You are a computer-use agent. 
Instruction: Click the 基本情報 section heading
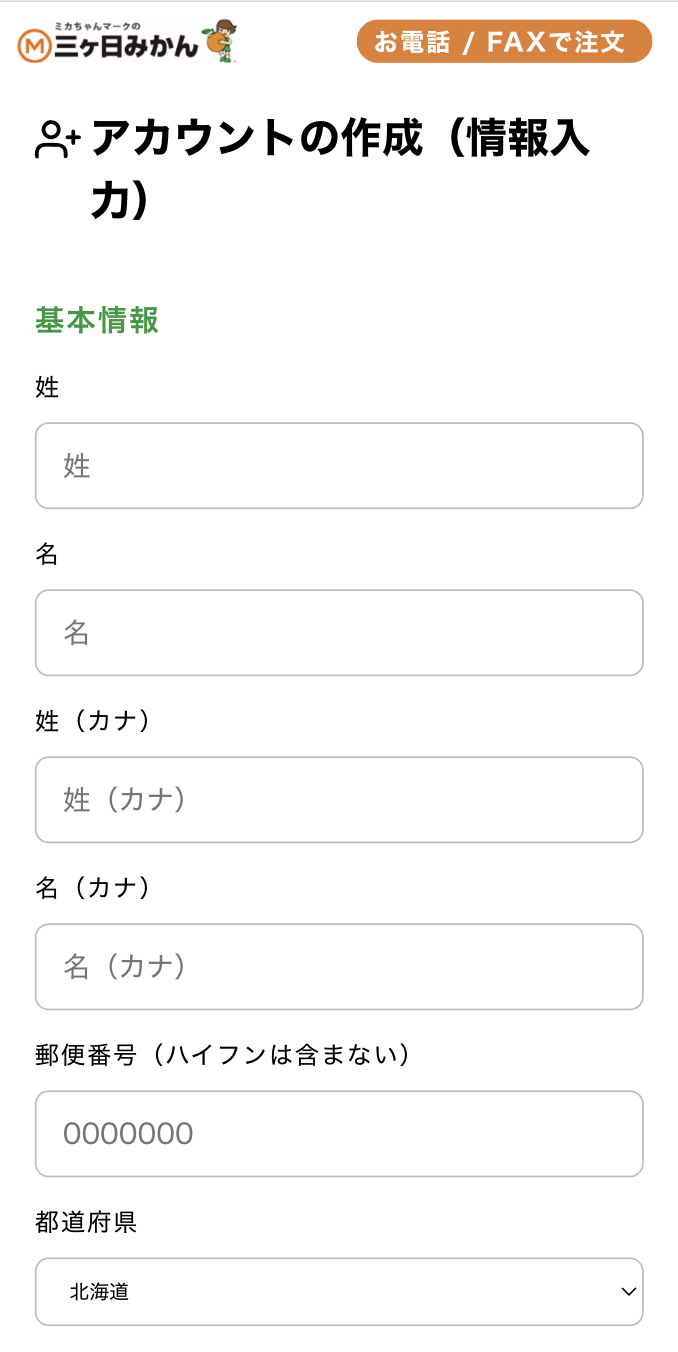pos(95,321)
